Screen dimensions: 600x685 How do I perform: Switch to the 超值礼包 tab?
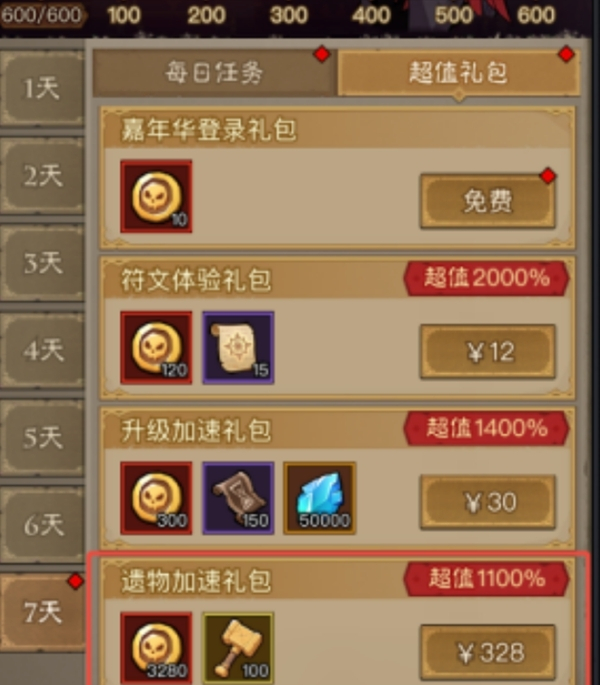point(458,73)
